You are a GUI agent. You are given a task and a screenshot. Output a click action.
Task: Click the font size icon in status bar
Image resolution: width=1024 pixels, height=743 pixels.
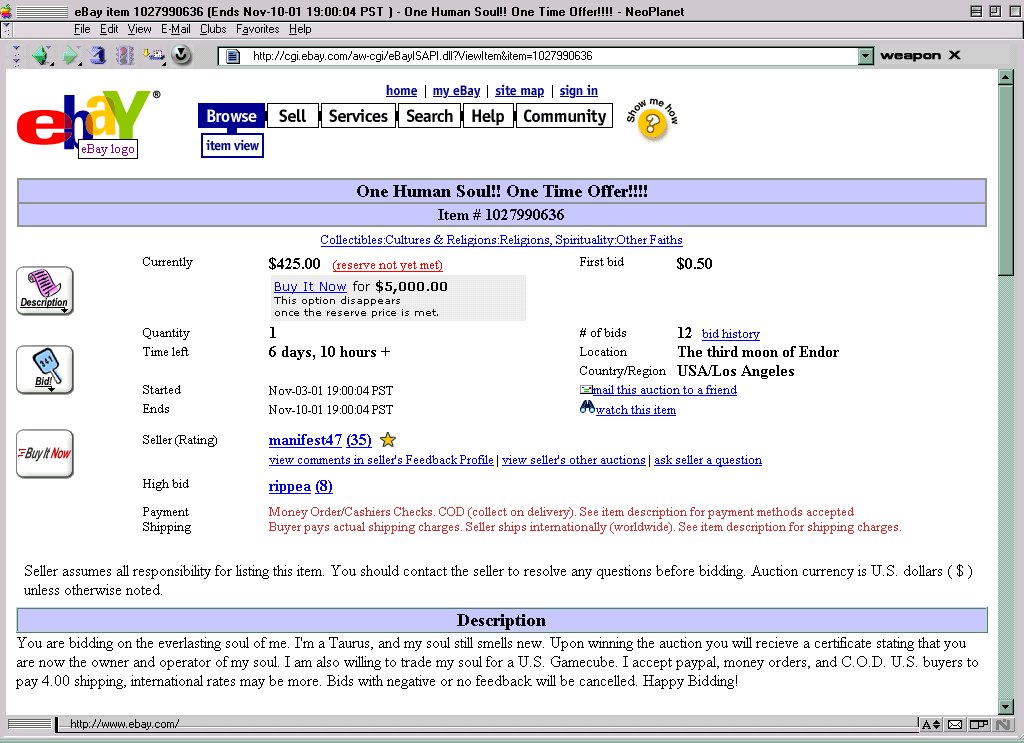pos(931,724)
